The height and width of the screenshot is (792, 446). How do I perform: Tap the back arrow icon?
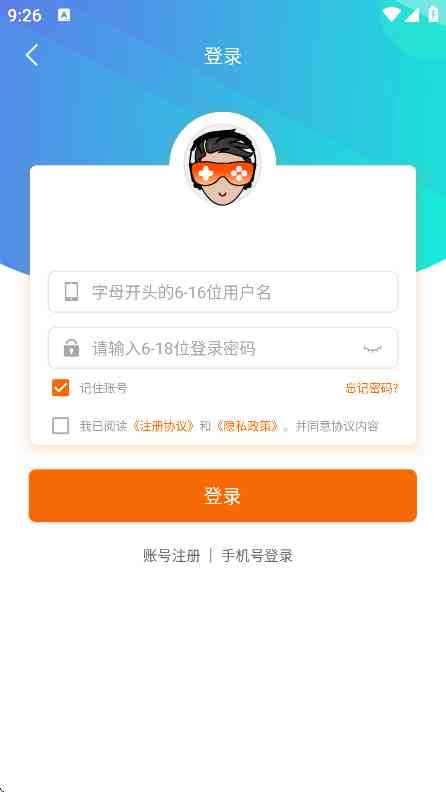tap(32, 55)
